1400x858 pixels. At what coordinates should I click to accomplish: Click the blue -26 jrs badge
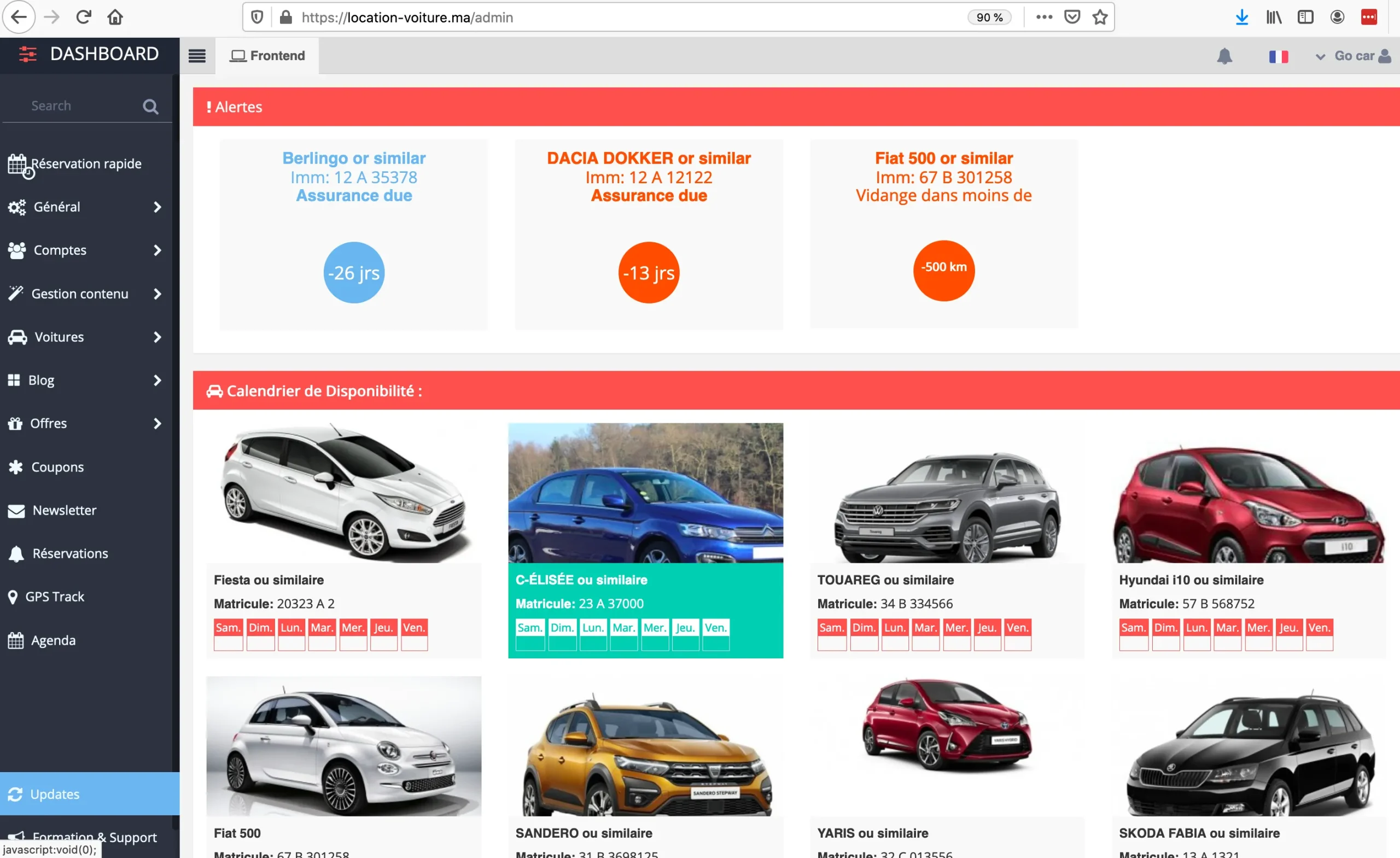(354, 273)
